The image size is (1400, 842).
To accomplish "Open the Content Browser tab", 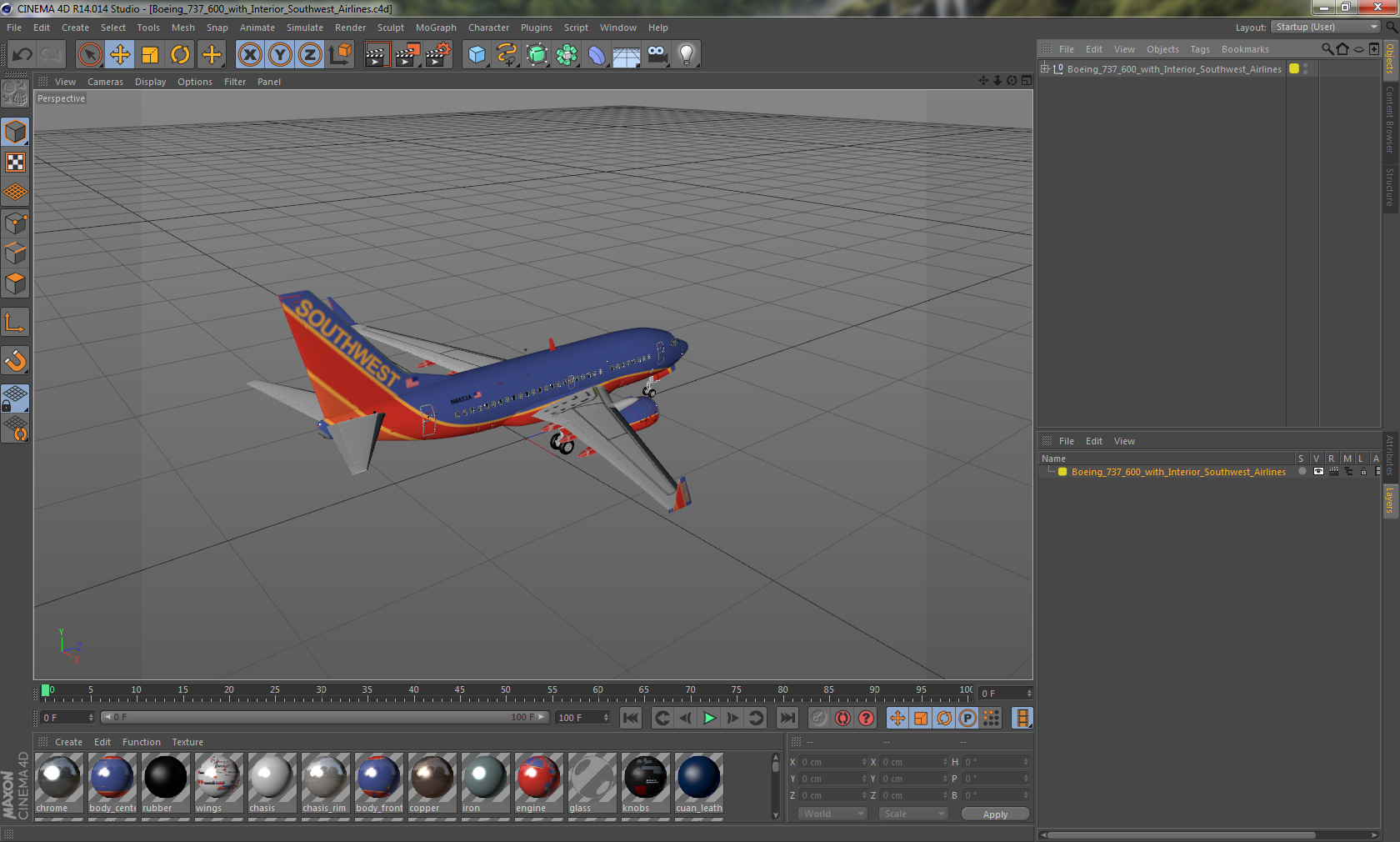I will point(1390,119).
